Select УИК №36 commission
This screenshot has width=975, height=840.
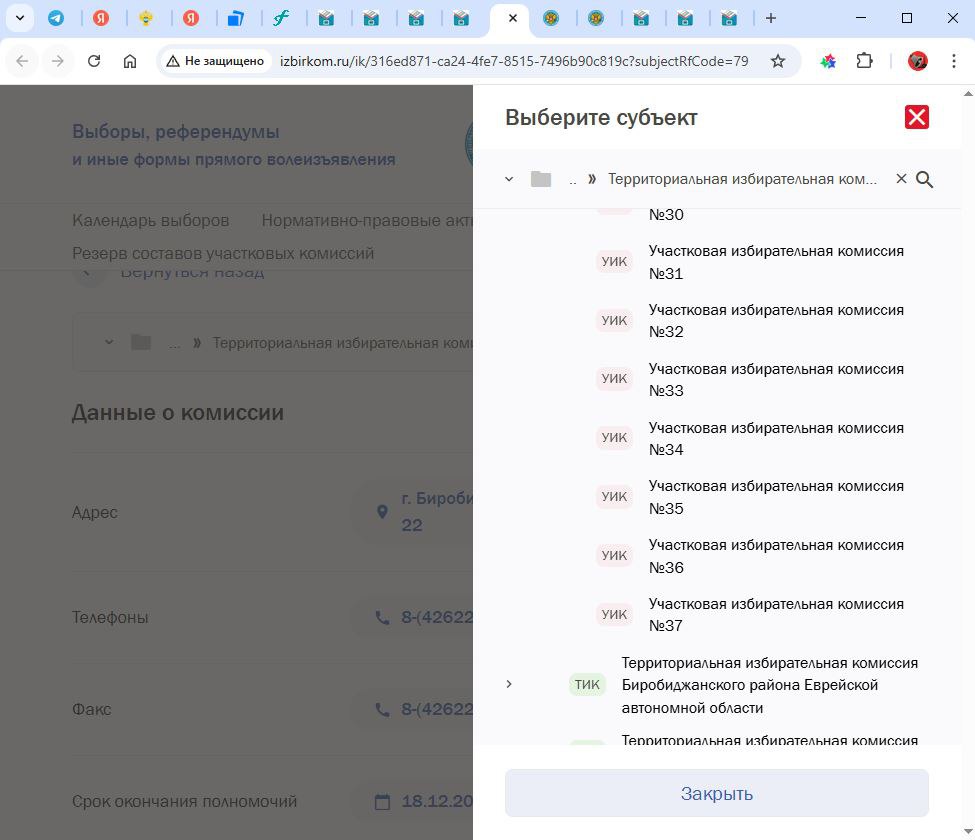pos(776,556)
